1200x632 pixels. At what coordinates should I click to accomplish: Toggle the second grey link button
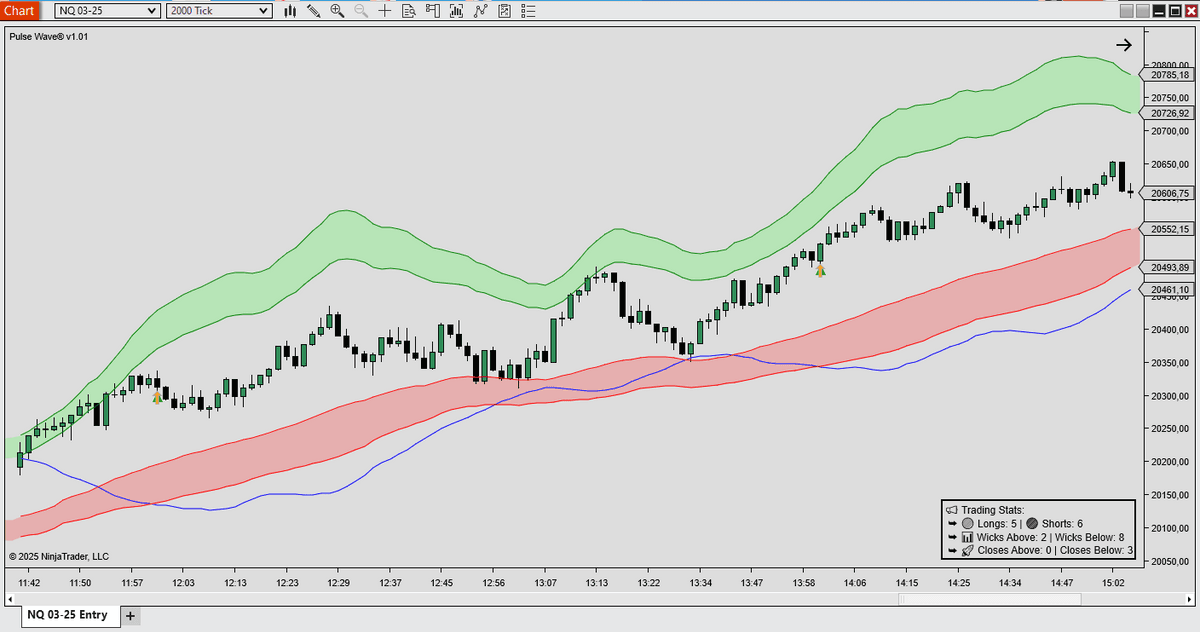[1143, 11]
